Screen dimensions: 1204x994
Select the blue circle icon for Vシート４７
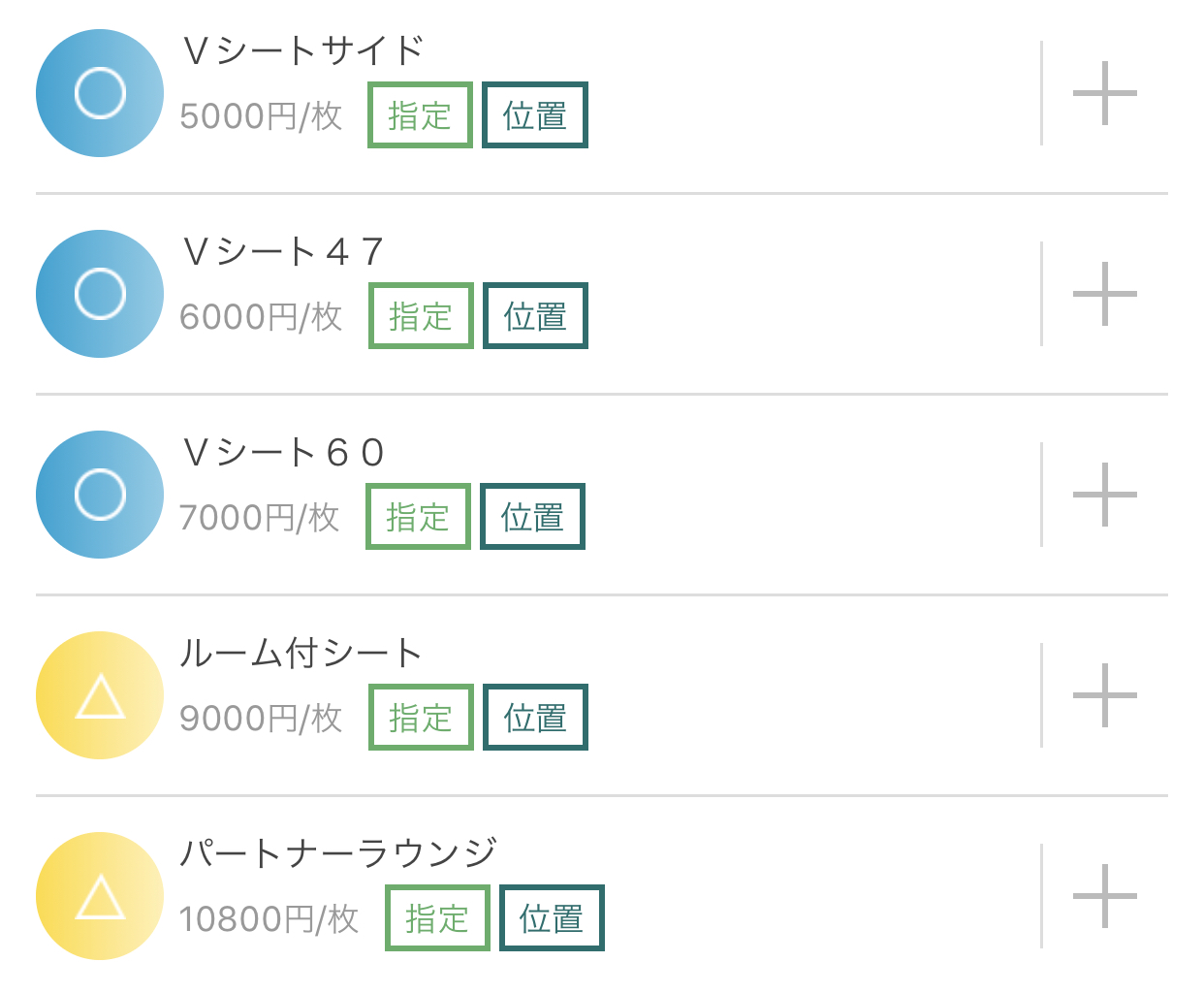tap(100, 294)
